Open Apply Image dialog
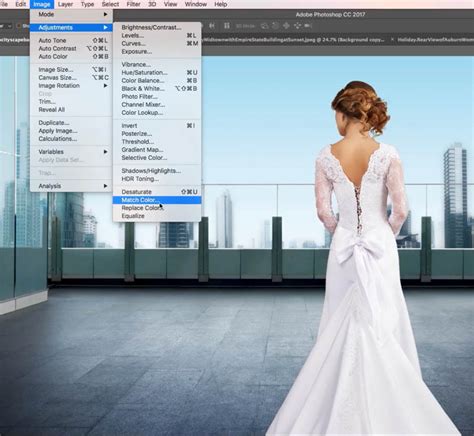Viewport: 474px width, 436px height. tap(71, 131)
